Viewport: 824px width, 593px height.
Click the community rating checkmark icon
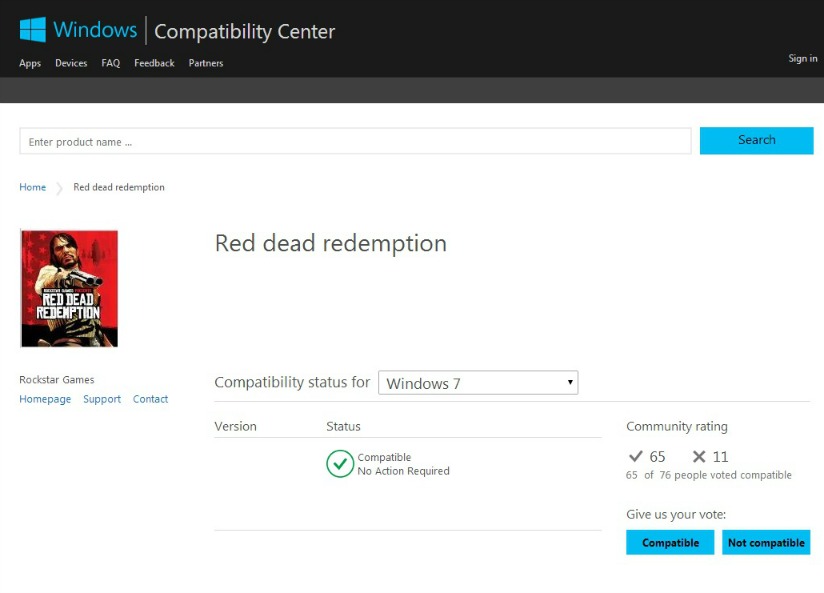click(x=635, y=457)
